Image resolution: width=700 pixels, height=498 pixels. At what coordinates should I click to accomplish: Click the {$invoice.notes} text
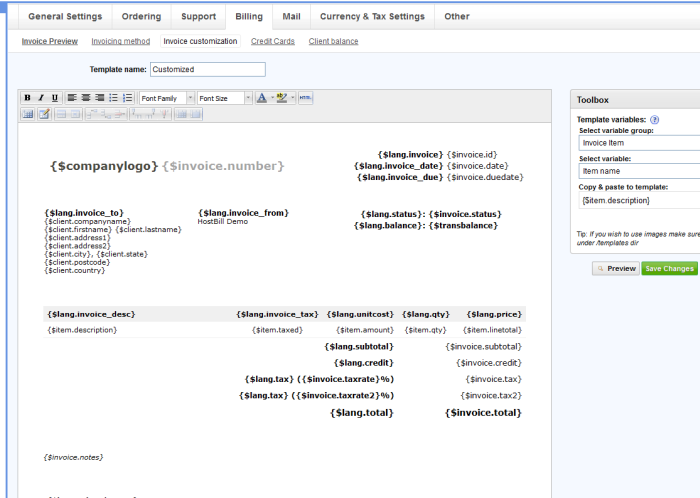tap(73, 457)
